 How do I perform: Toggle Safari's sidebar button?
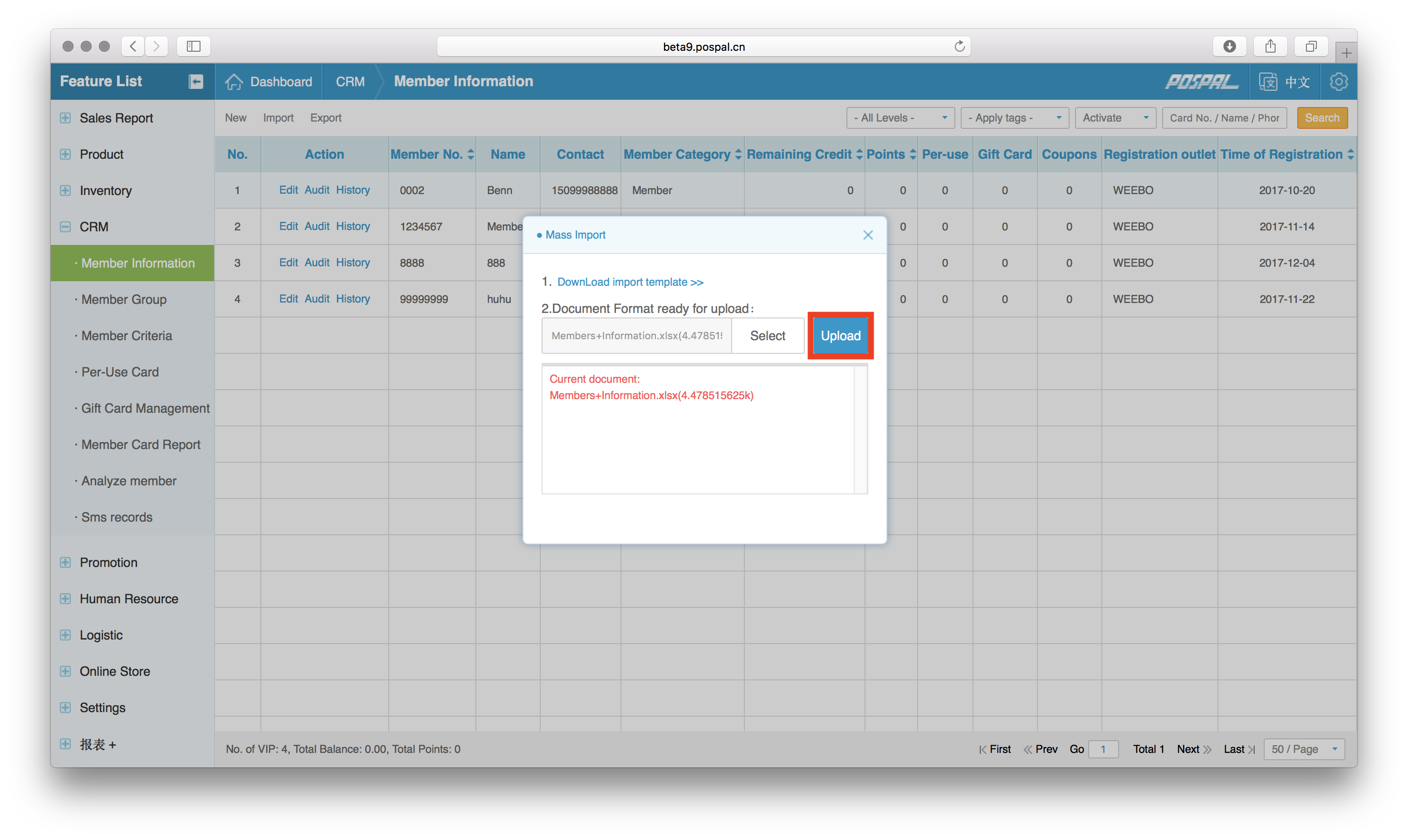click(194, 46)
